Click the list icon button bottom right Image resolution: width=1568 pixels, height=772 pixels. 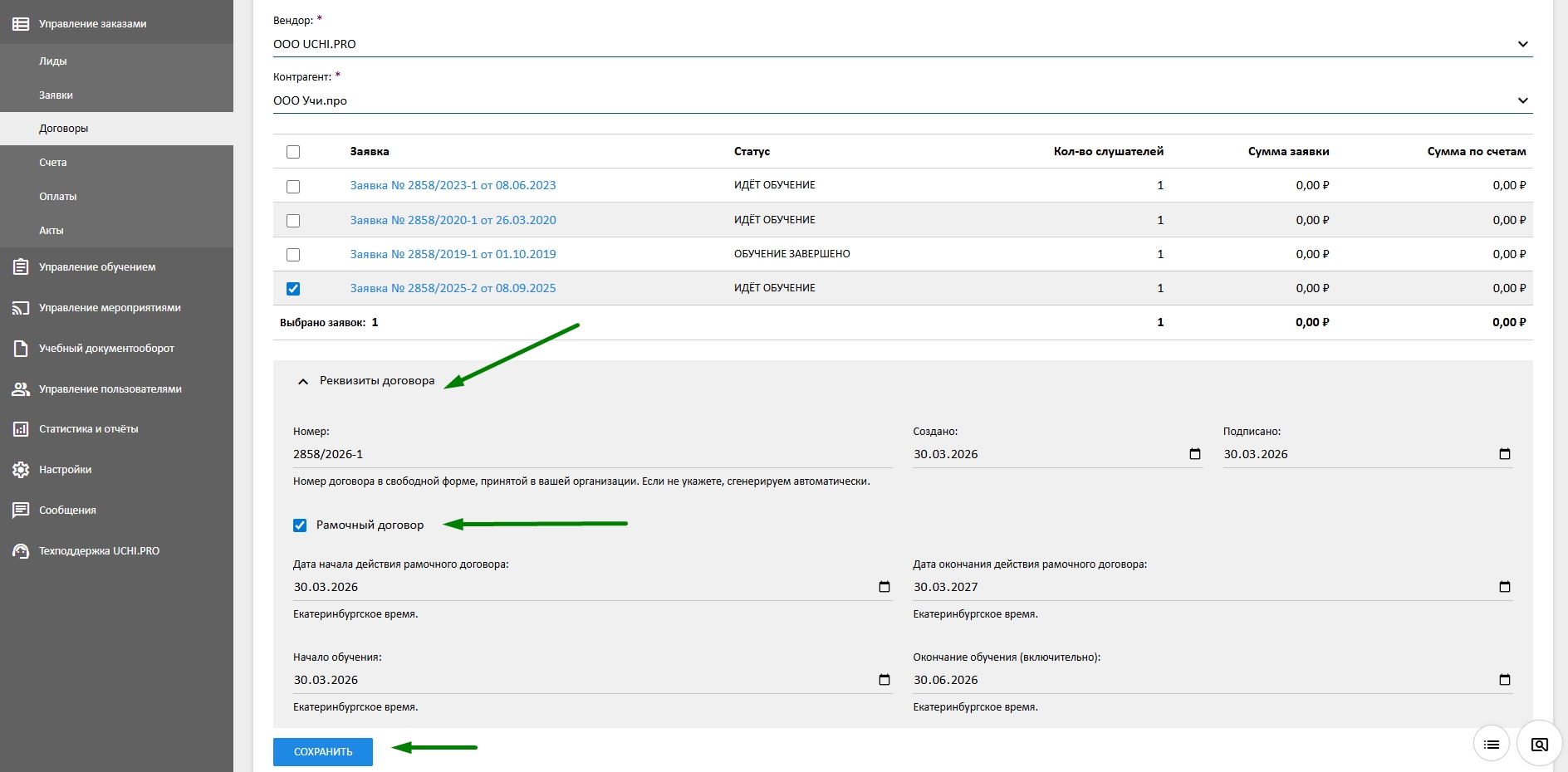pyautogui.click(x=1491, y=744)
